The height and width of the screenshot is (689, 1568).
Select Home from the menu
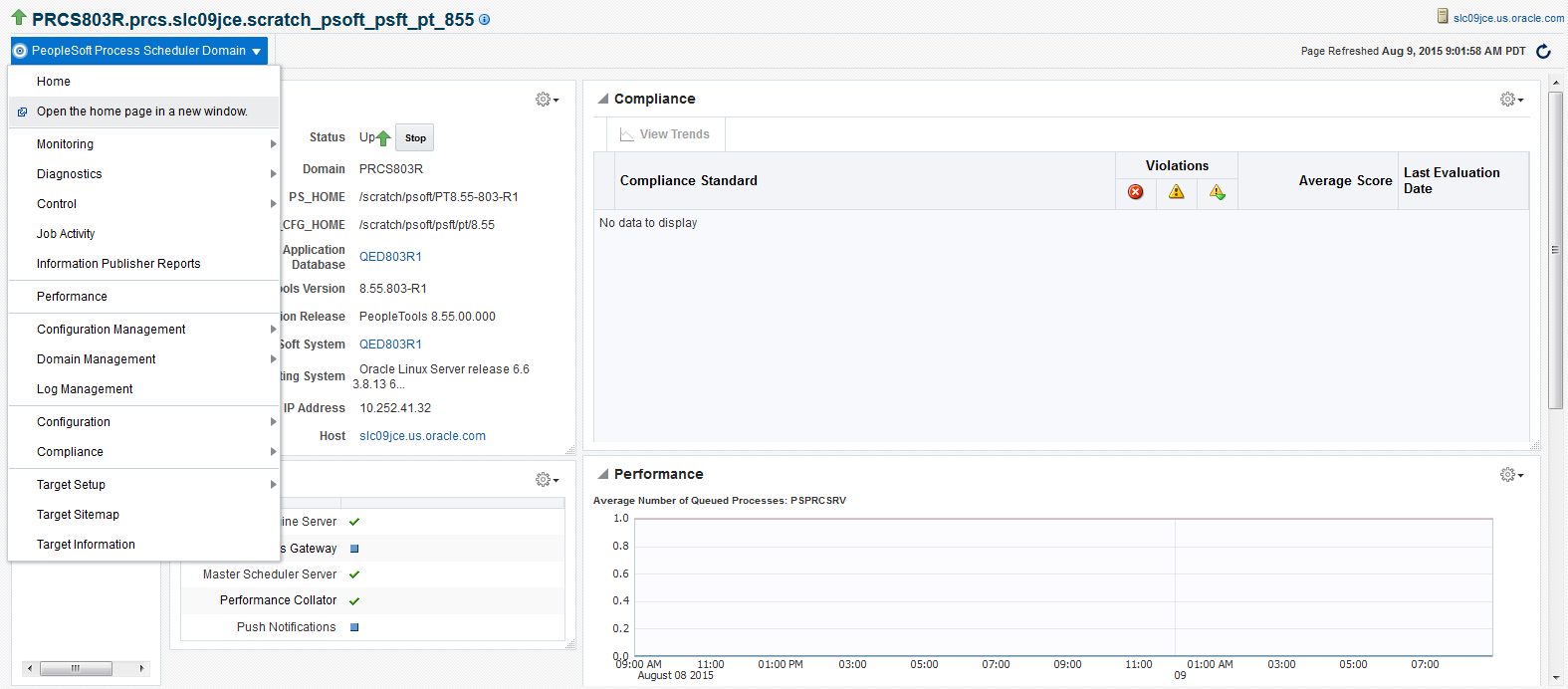(144, 82)
